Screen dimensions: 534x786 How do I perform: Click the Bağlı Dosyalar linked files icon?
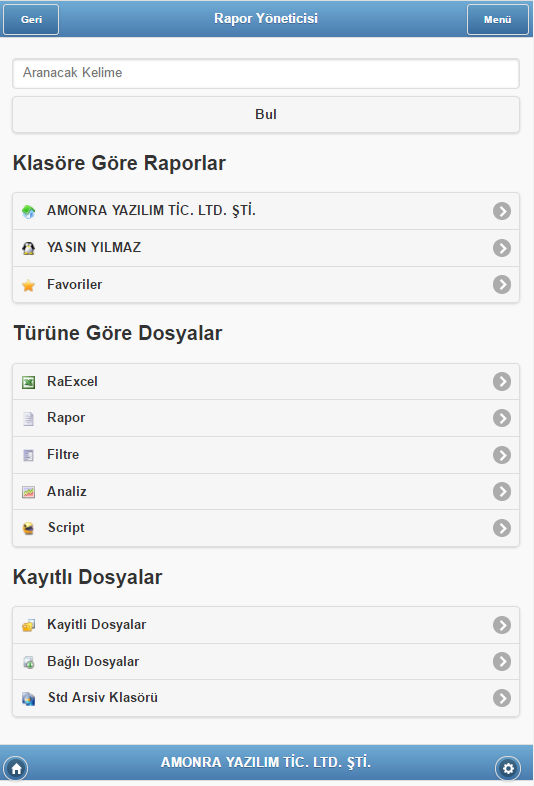(x=29, y=662)
